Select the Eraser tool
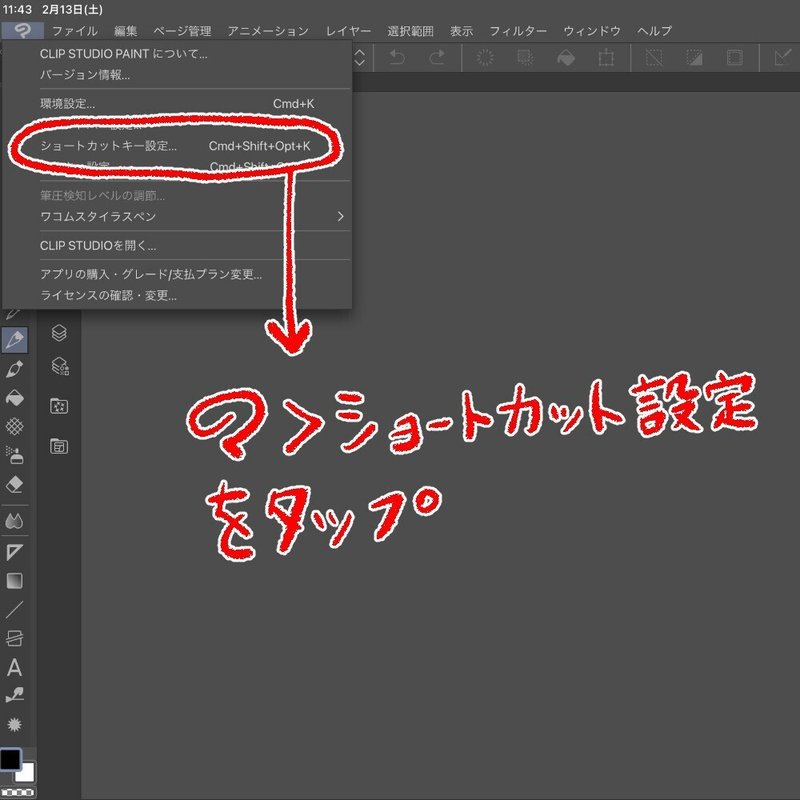Screen dimensions: 800x800 14,484
